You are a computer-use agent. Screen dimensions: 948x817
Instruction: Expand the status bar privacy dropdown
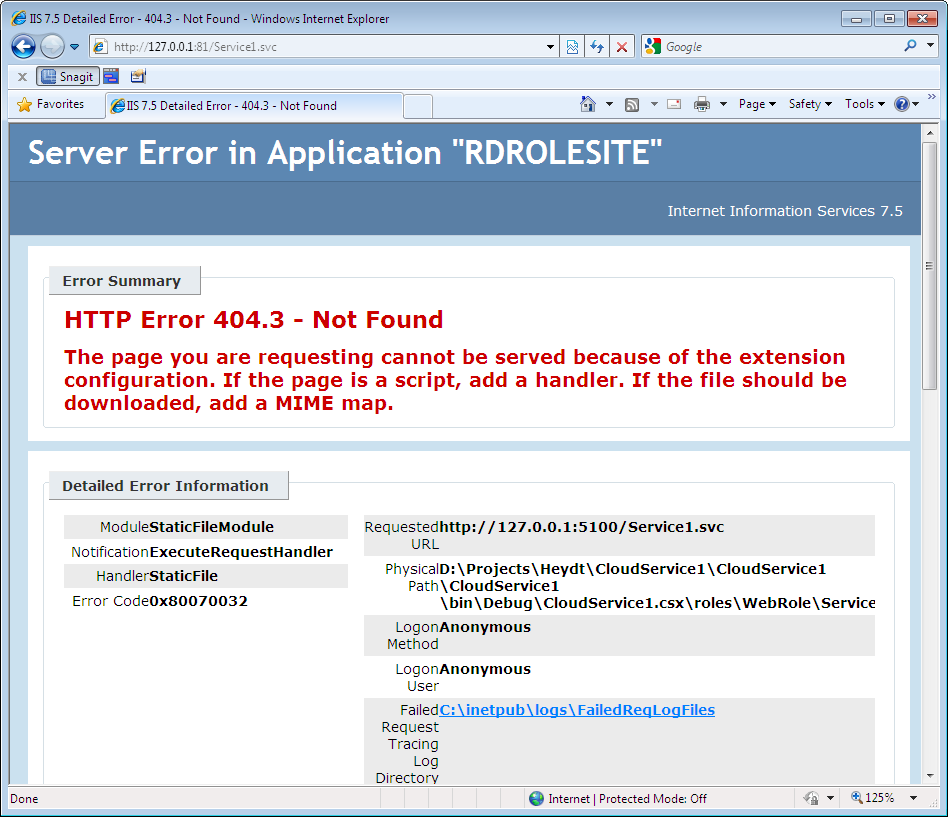click(x=830, y=798)
